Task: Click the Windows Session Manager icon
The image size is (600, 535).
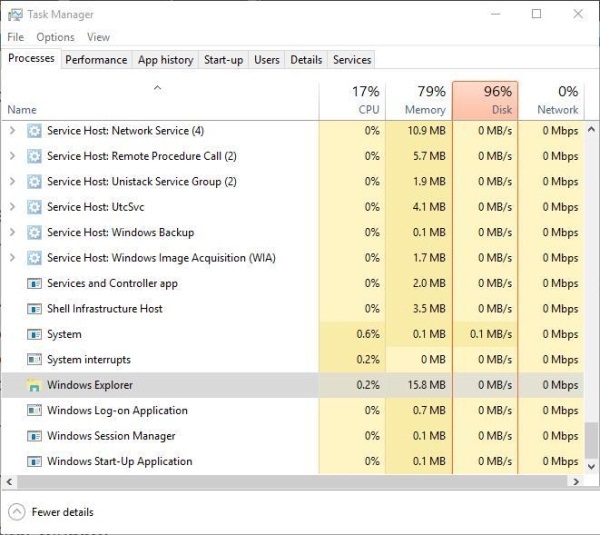Action: (x=34, y=436)
